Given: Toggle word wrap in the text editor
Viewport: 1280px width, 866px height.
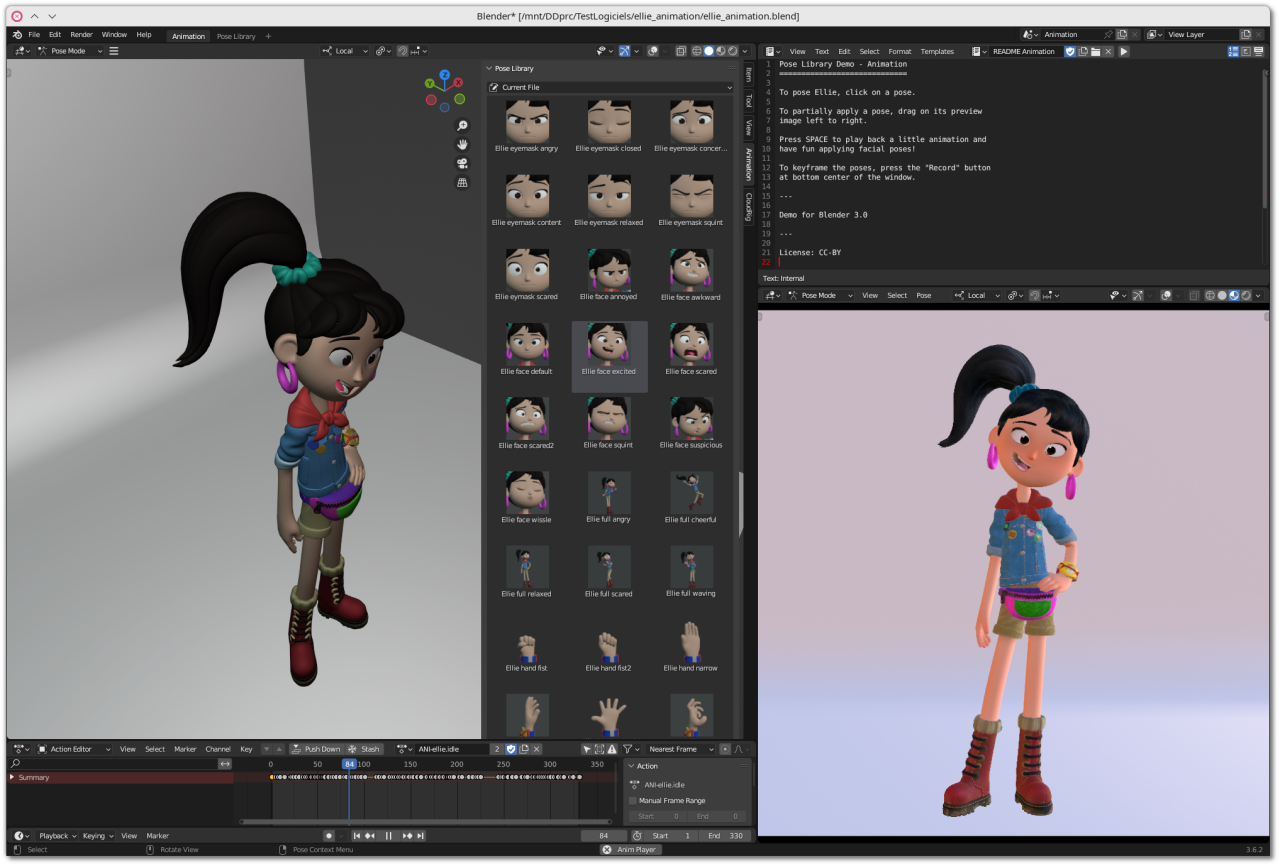Looking at the screenshot, I should 1246,51.
